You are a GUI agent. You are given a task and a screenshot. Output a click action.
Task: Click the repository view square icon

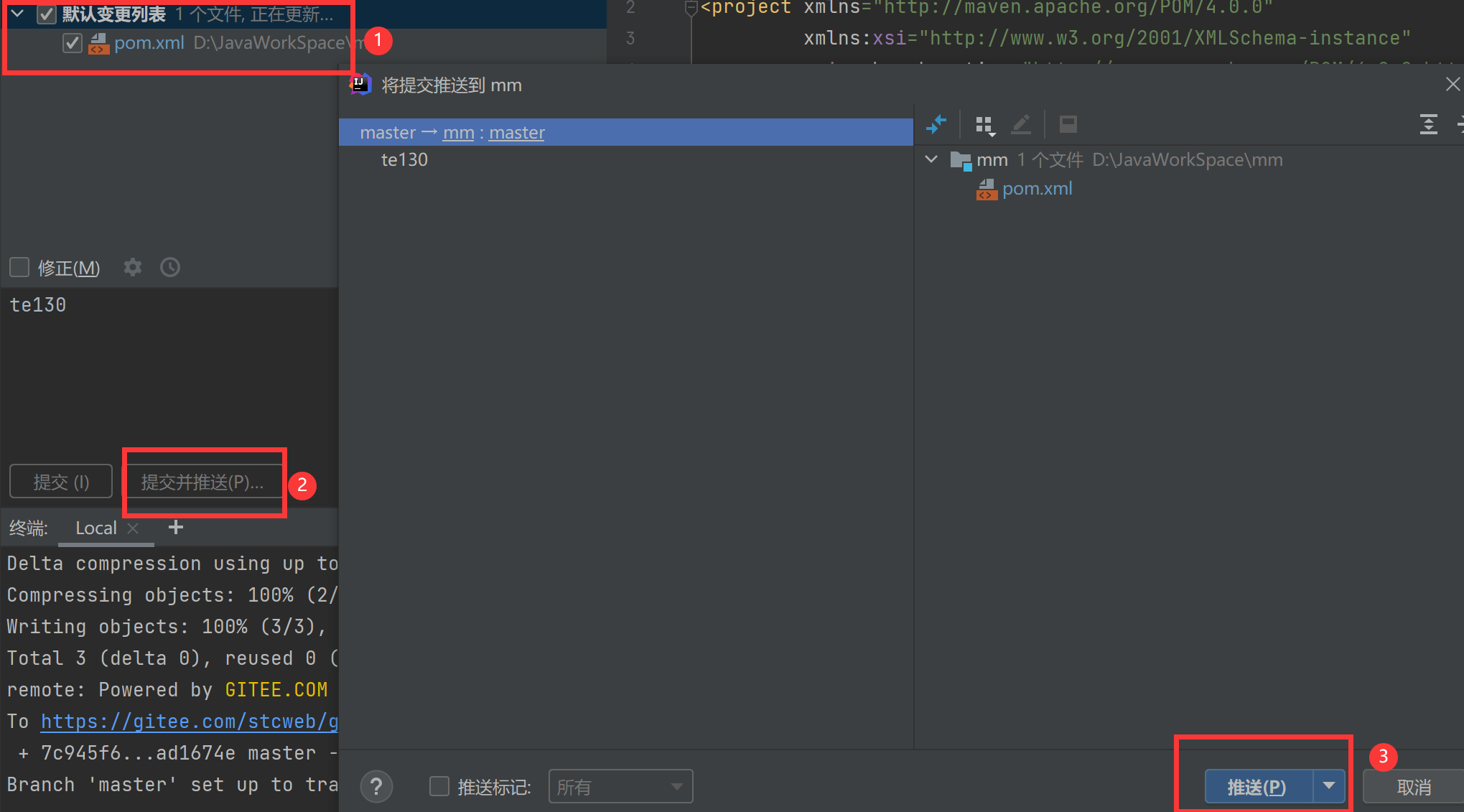point(1068,124)
